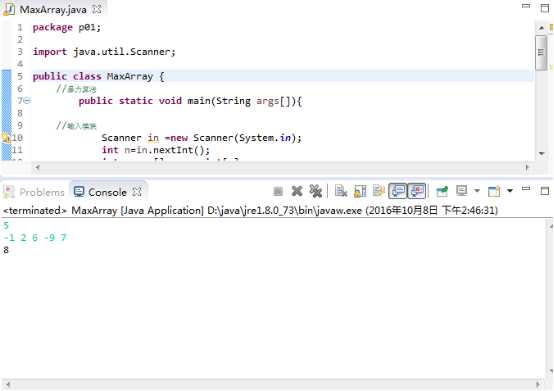The image size is (554, 391).
Task: Click editor vertical scrollbar up arrow
Action: point(541,28)
